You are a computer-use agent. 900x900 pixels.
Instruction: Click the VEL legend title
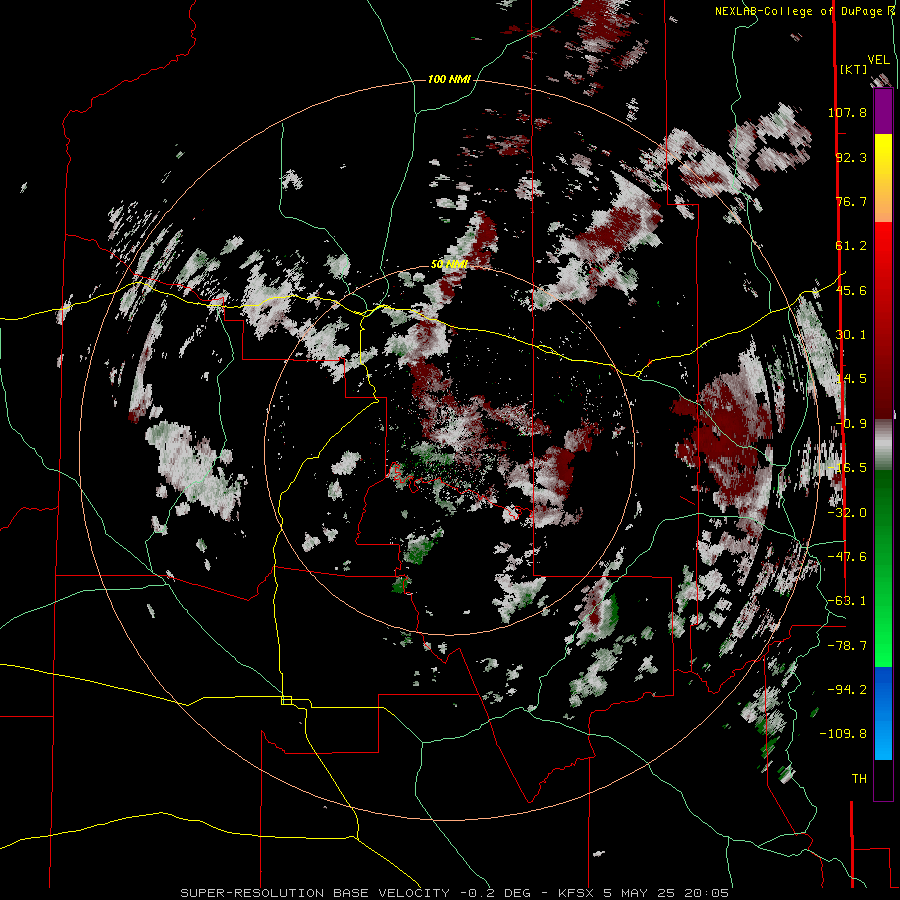click(x=878, y=60)
